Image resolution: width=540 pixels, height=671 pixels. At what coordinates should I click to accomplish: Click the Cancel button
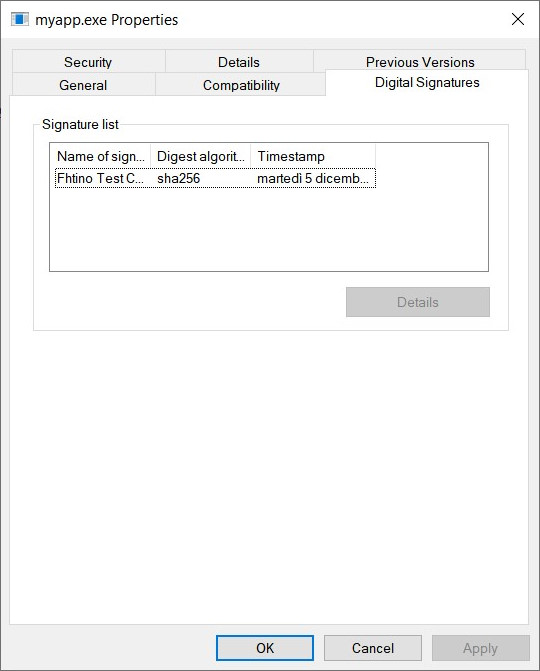[x=373, y=648]
